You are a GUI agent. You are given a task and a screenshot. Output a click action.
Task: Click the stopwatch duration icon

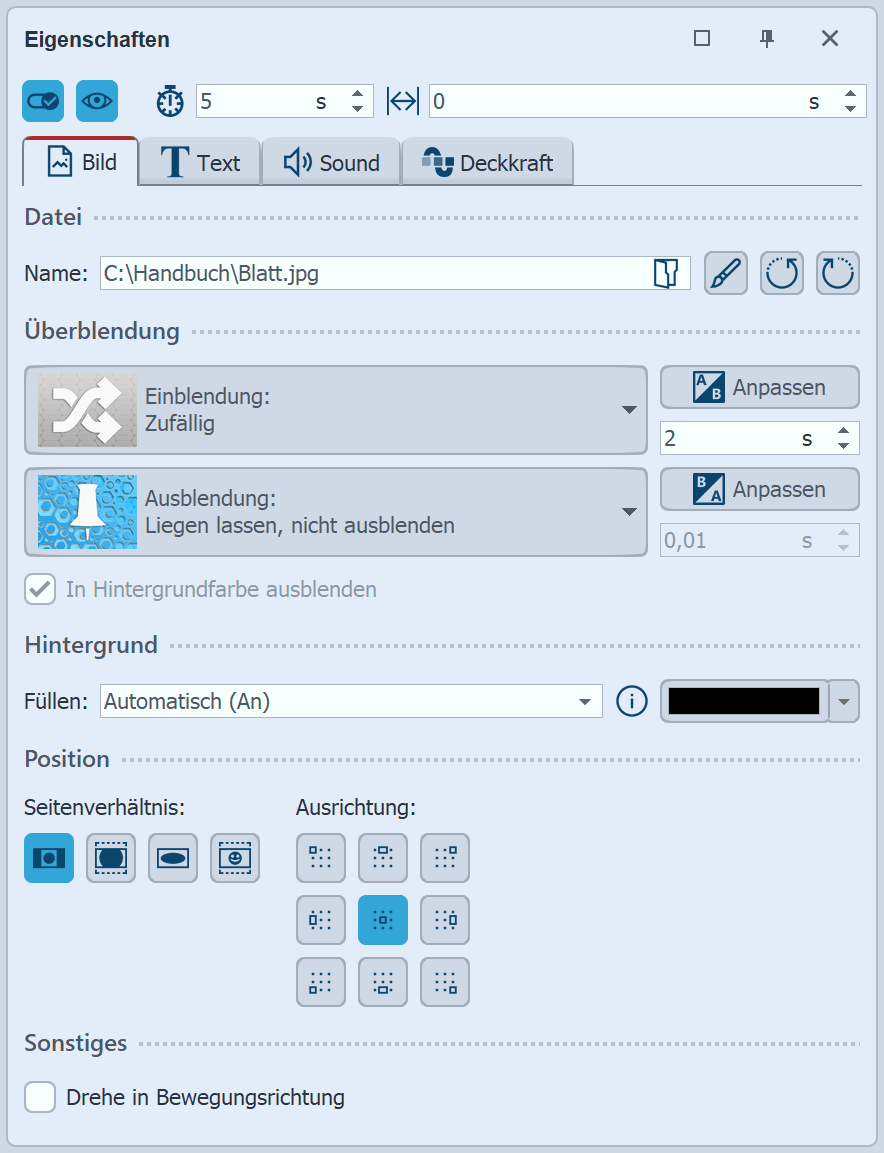(170, 101)
